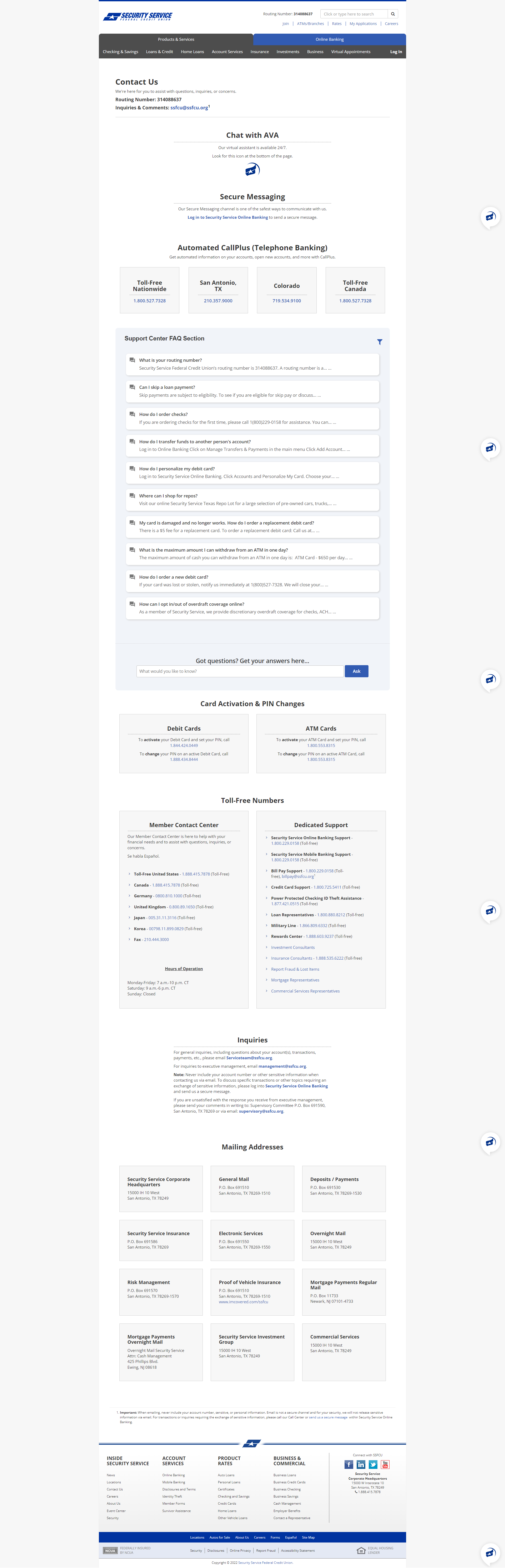Open Español link in blue footer bar
The width and height of the screenshot is (505, 1568).
[291, 1538]
